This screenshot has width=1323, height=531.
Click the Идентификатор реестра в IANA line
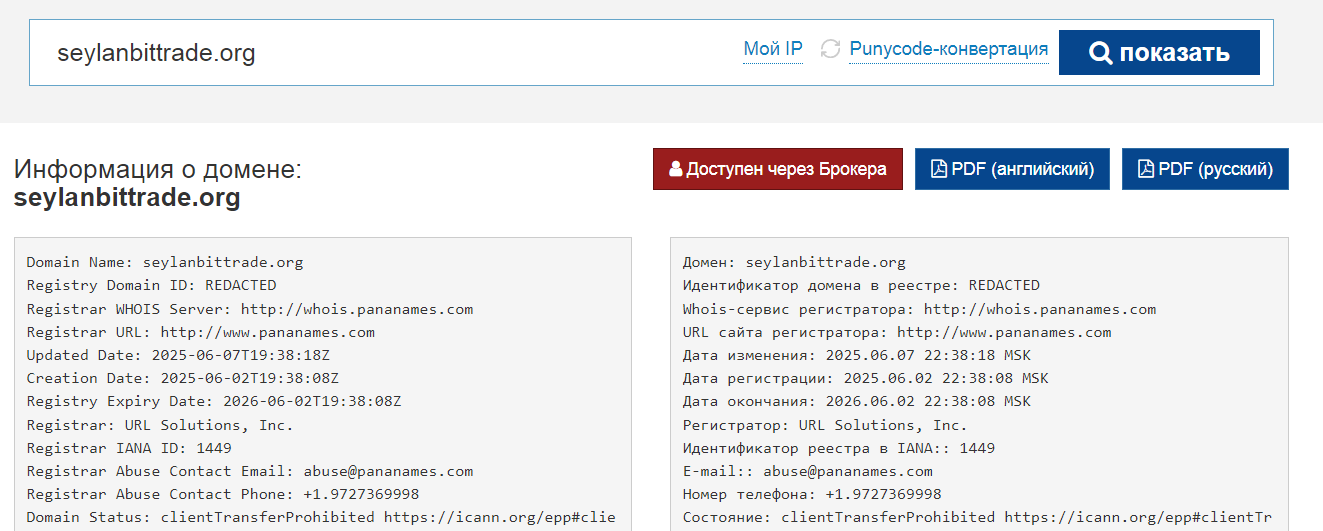839,448
